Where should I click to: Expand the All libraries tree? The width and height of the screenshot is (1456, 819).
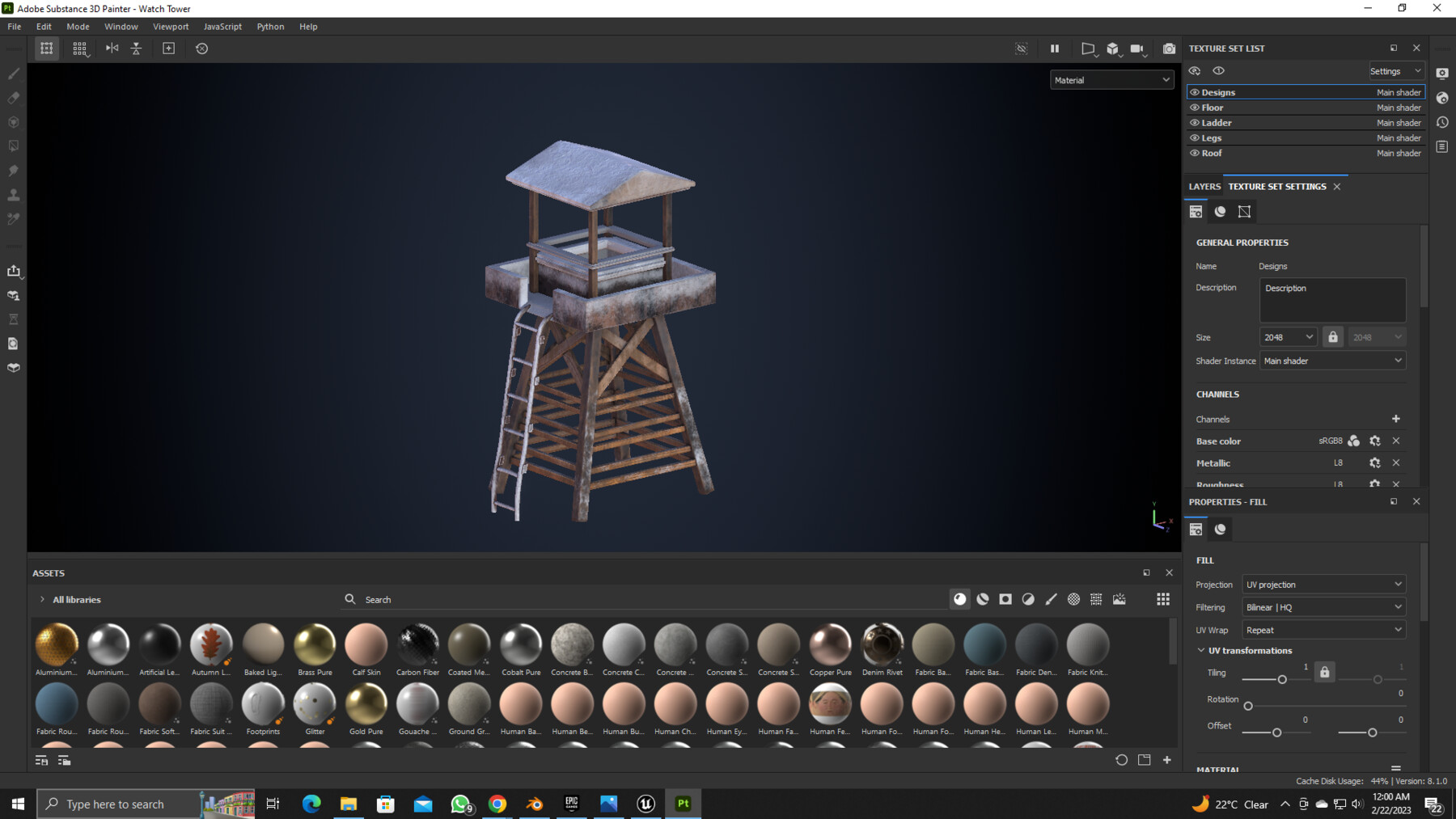tap(41, 599)
